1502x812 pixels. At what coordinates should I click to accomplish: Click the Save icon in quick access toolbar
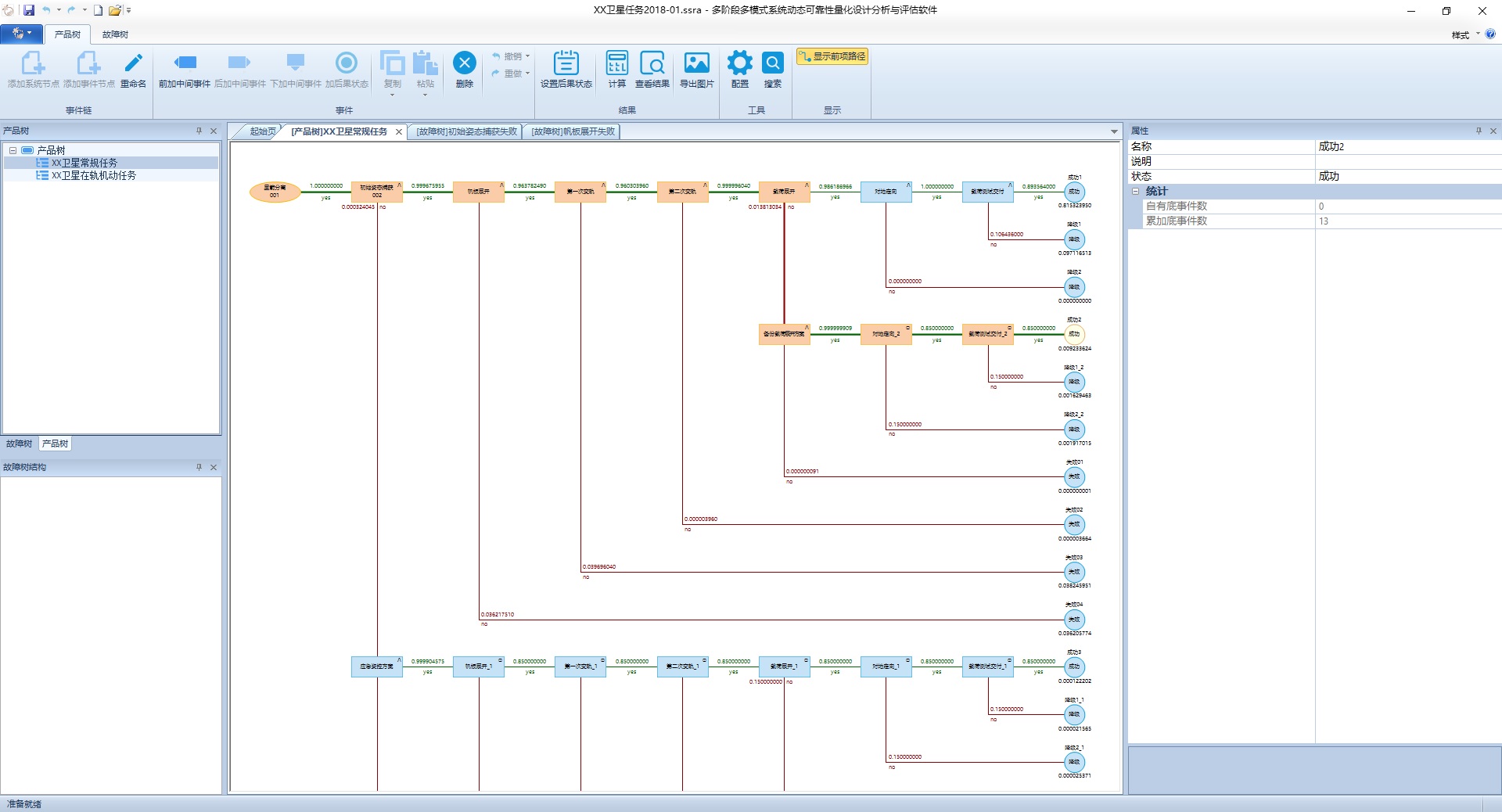tap(29, 10)
